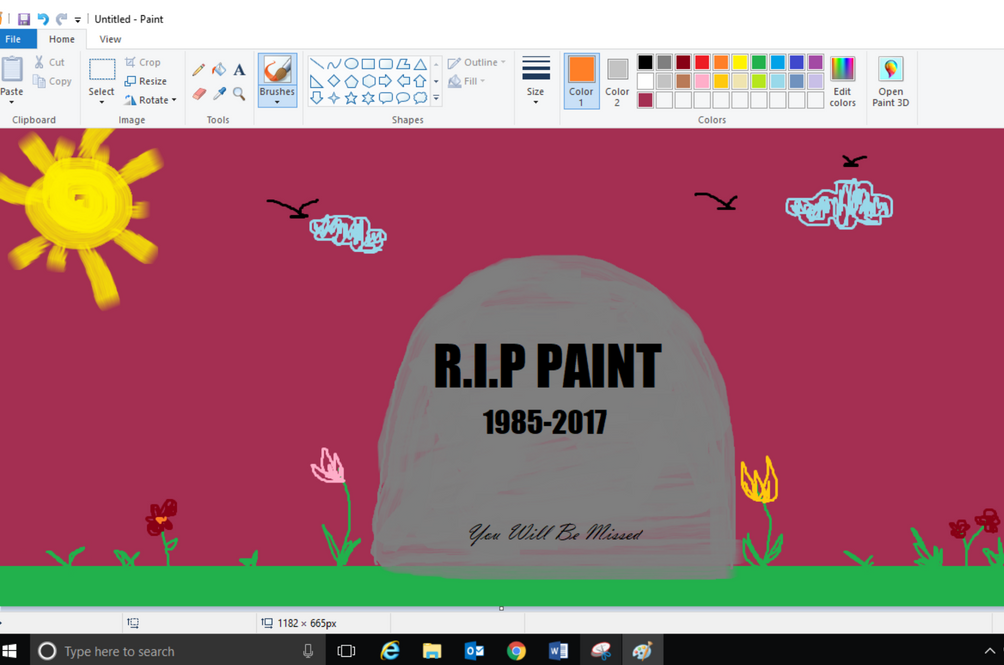Screen dimensions: 1004x665
Task: Choose the Right arrow shape
Action: pyautogui.click(x=385, y=81)
